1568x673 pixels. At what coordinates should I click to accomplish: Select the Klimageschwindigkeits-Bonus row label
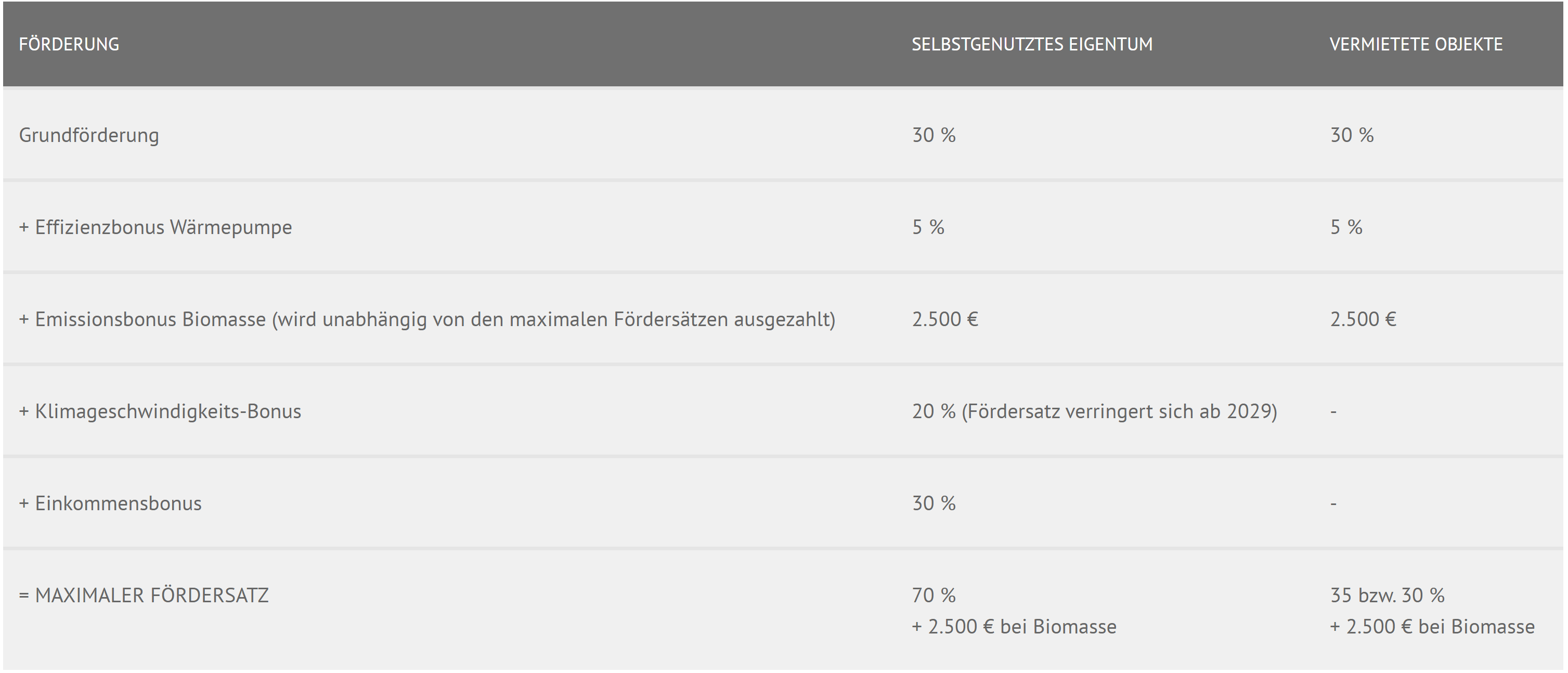coord(160,412)
